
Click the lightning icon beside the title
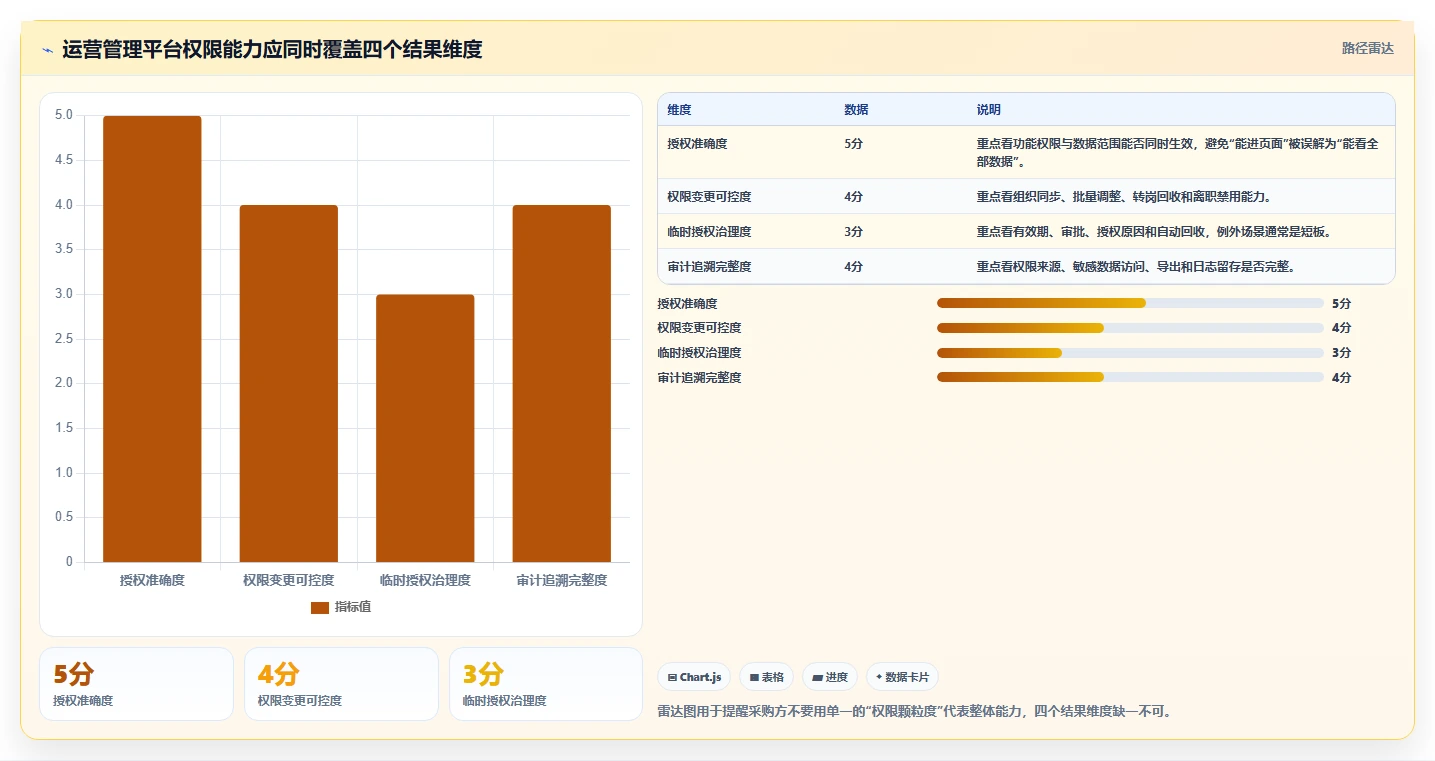pyautogui.click(x=47, y=50)
